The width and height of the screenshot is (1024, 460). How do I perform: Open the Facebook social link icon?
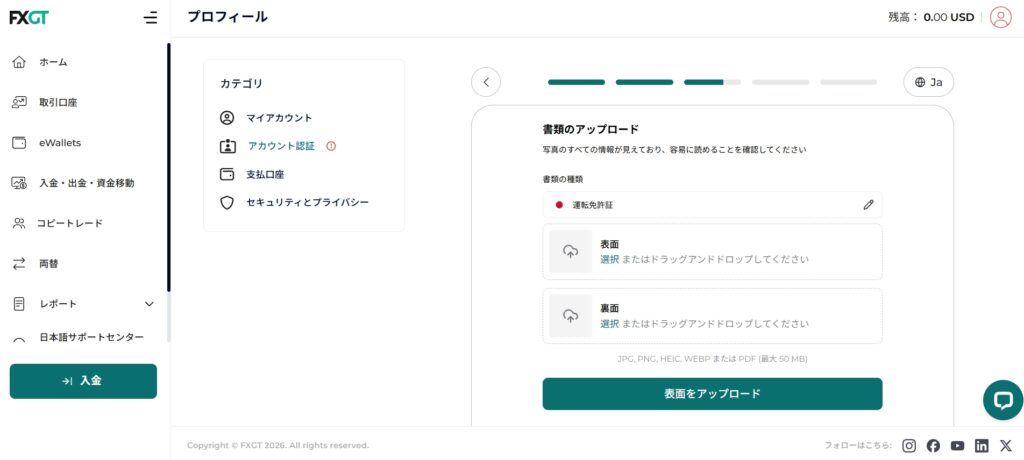click(x=933, y=446)
